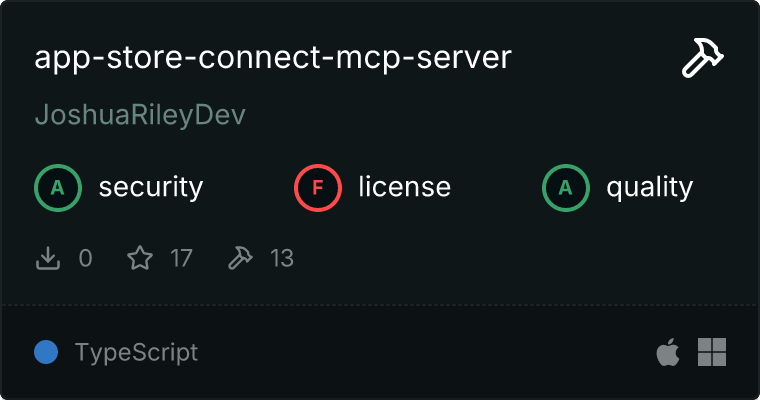
Task: Open the app-store-connect-mcp-server title link
Action: (273, 58)
